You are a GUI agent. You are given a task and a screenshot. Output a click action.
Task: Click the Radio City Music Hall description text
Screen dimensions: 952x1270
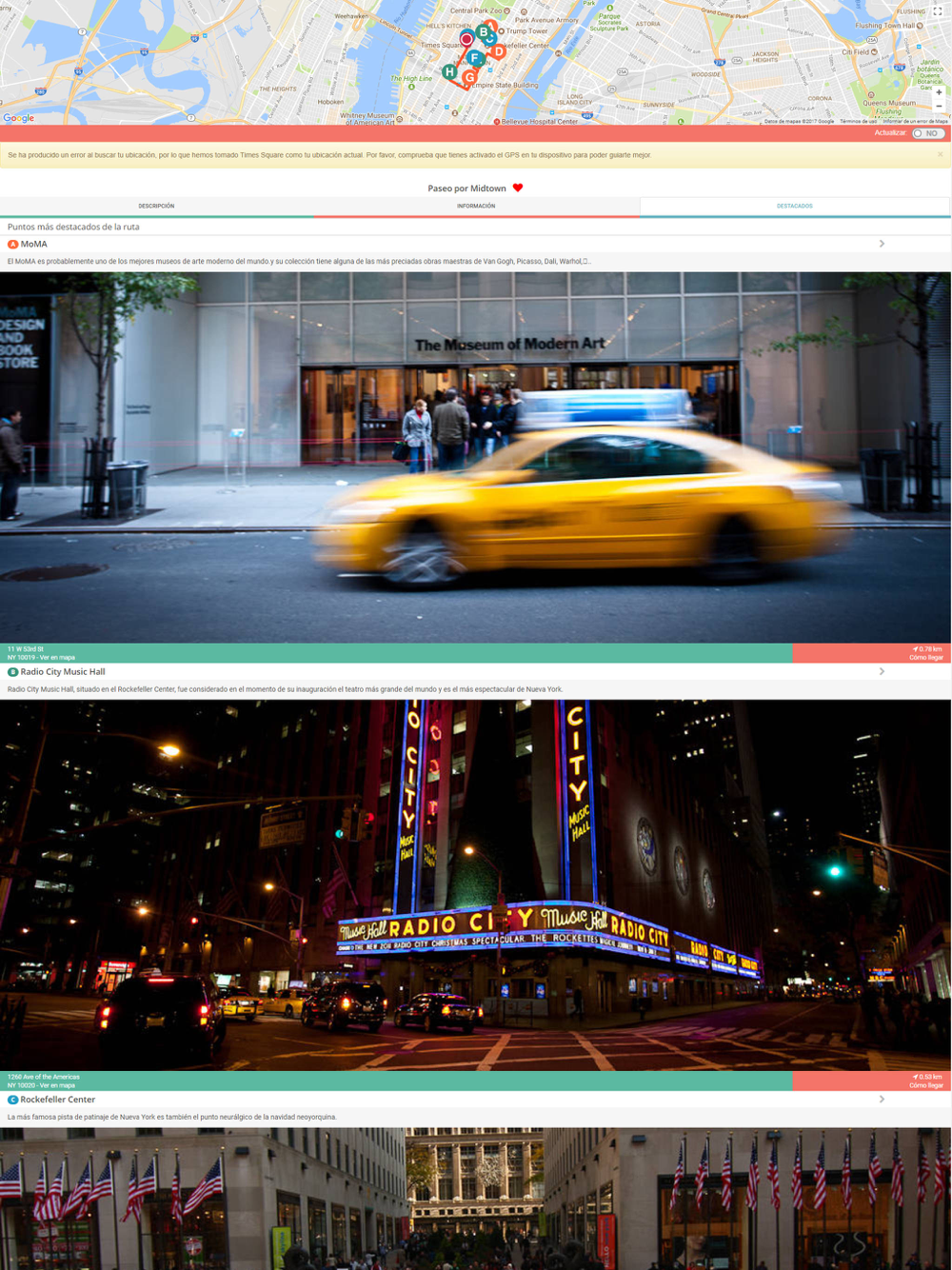click(285, 689)
